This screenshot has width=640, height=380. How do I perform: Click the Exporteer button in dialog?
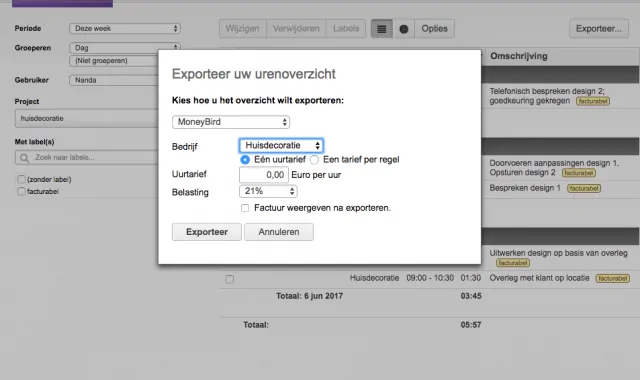207,232
